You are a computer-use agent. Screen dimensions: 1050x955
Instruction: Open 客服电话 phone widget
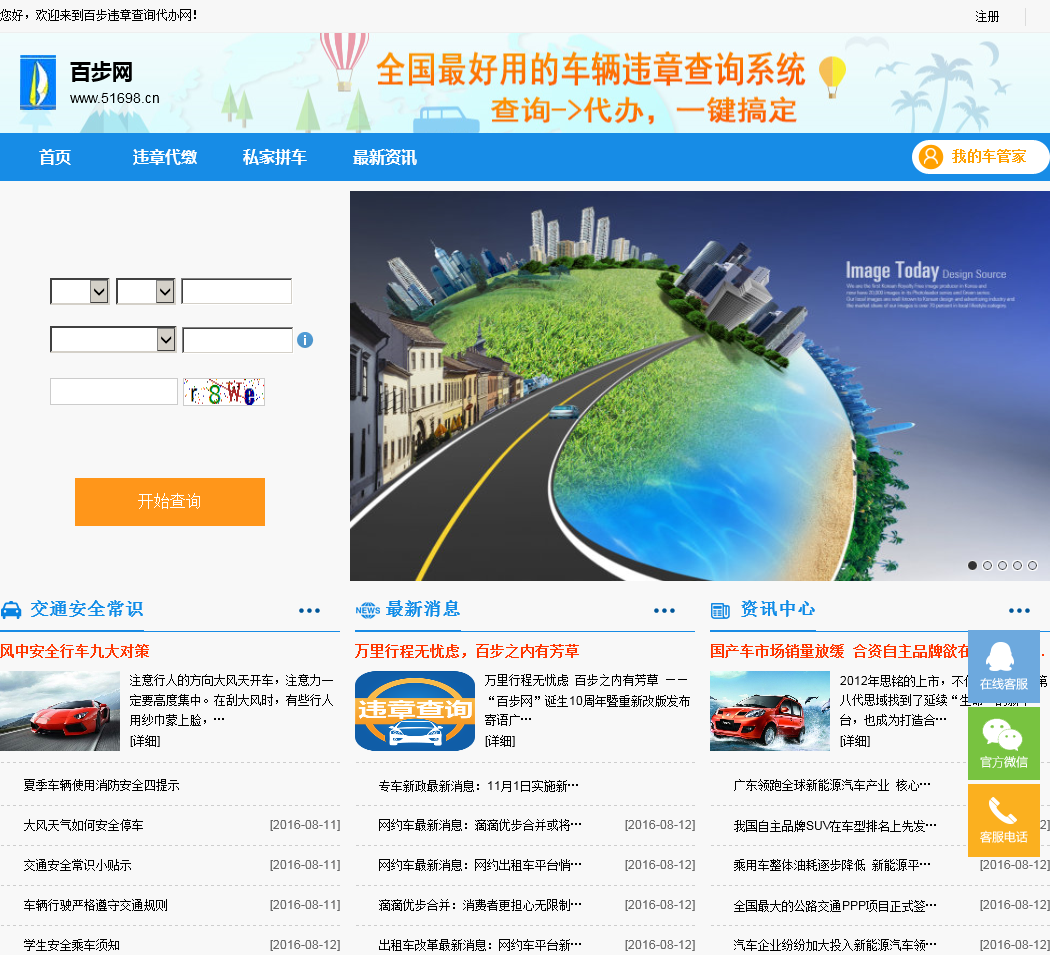[x=1003, y=820]
